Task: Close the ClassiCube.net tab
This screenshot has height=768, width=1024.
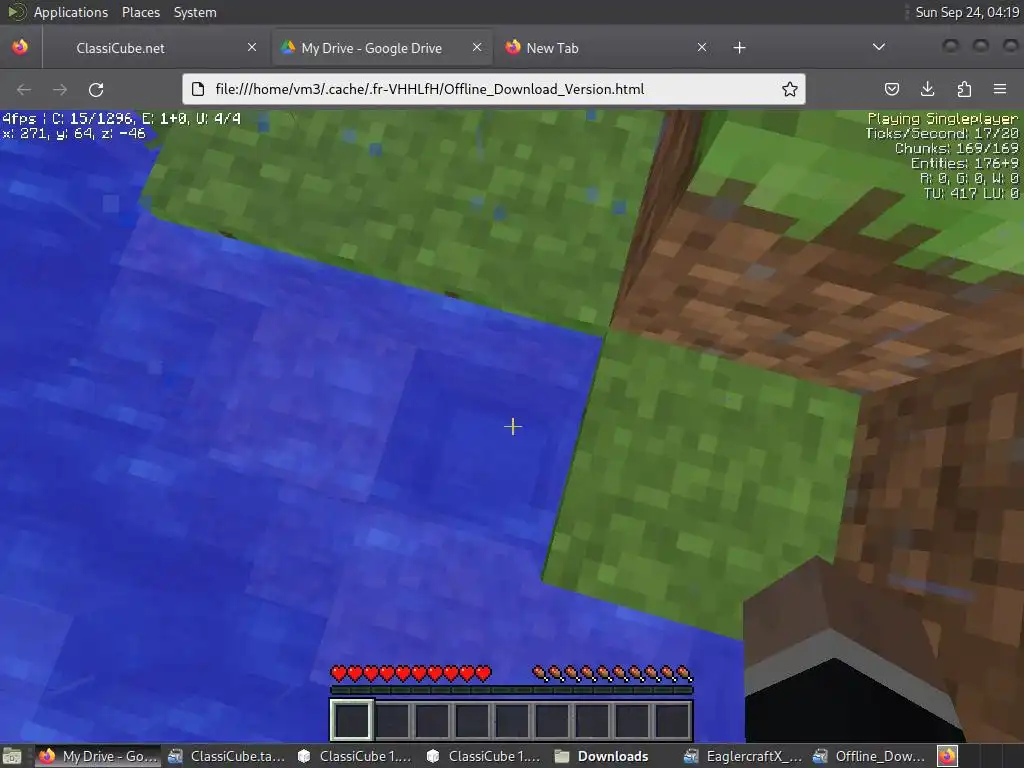Action: coord(251,47)
